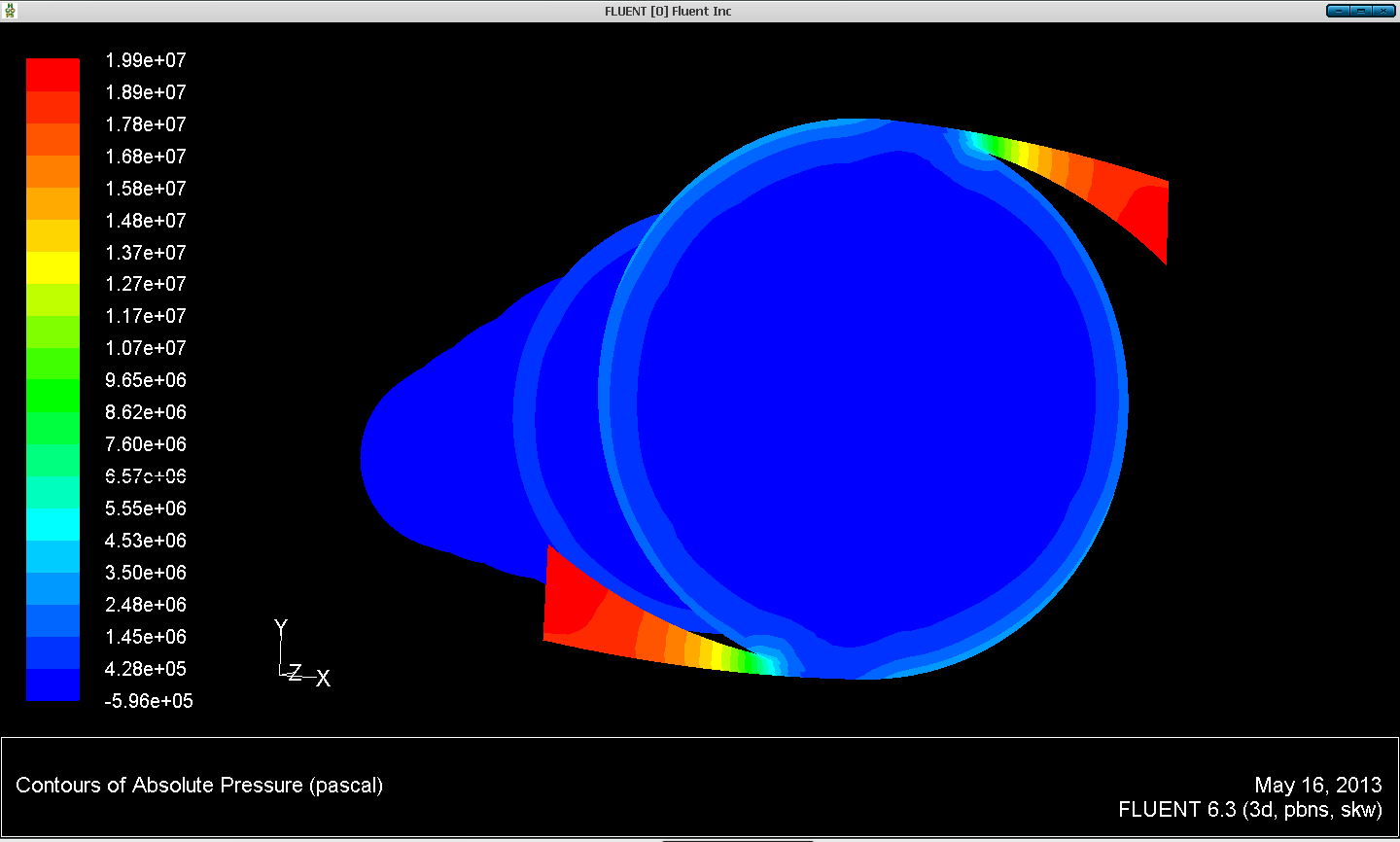The image size is (1400, 842).
Task: Click the red top swatch in legend
Action: click(x=52, y=75)
